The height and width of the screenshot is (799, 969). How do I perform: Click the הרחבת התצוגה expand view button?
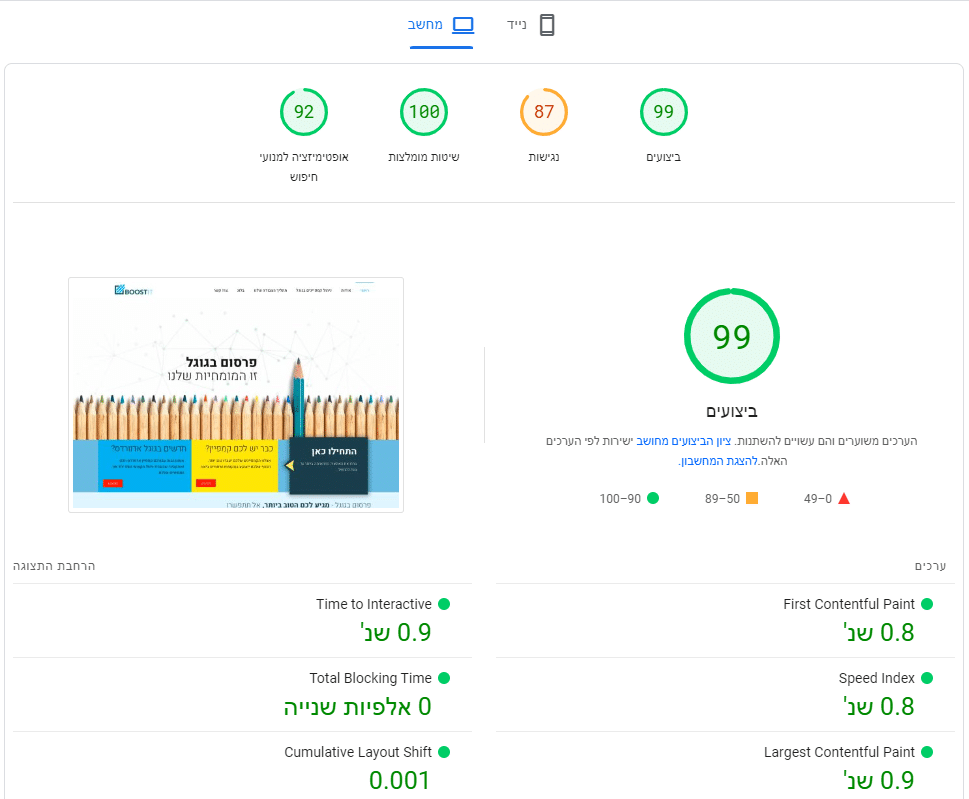54,566
